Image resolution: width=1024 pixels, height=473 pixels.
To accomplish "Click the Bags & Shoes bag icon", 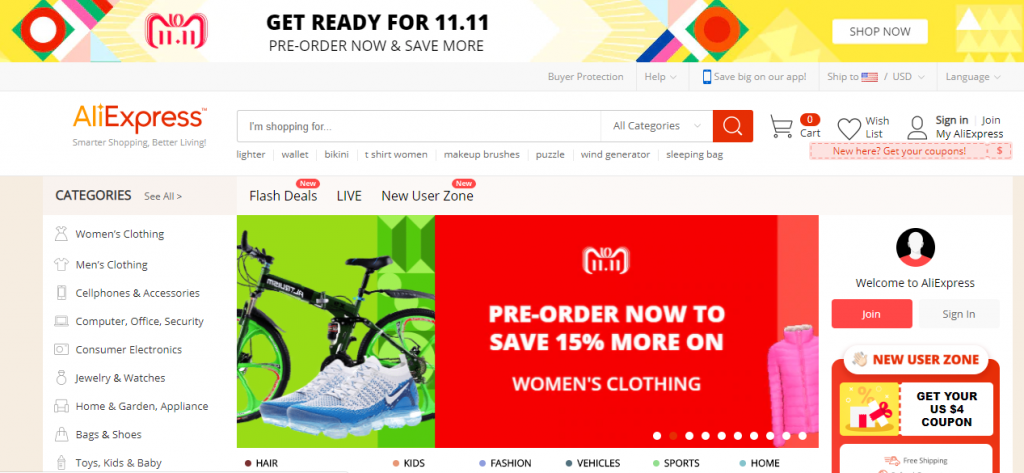I will [x=61, y=434].
